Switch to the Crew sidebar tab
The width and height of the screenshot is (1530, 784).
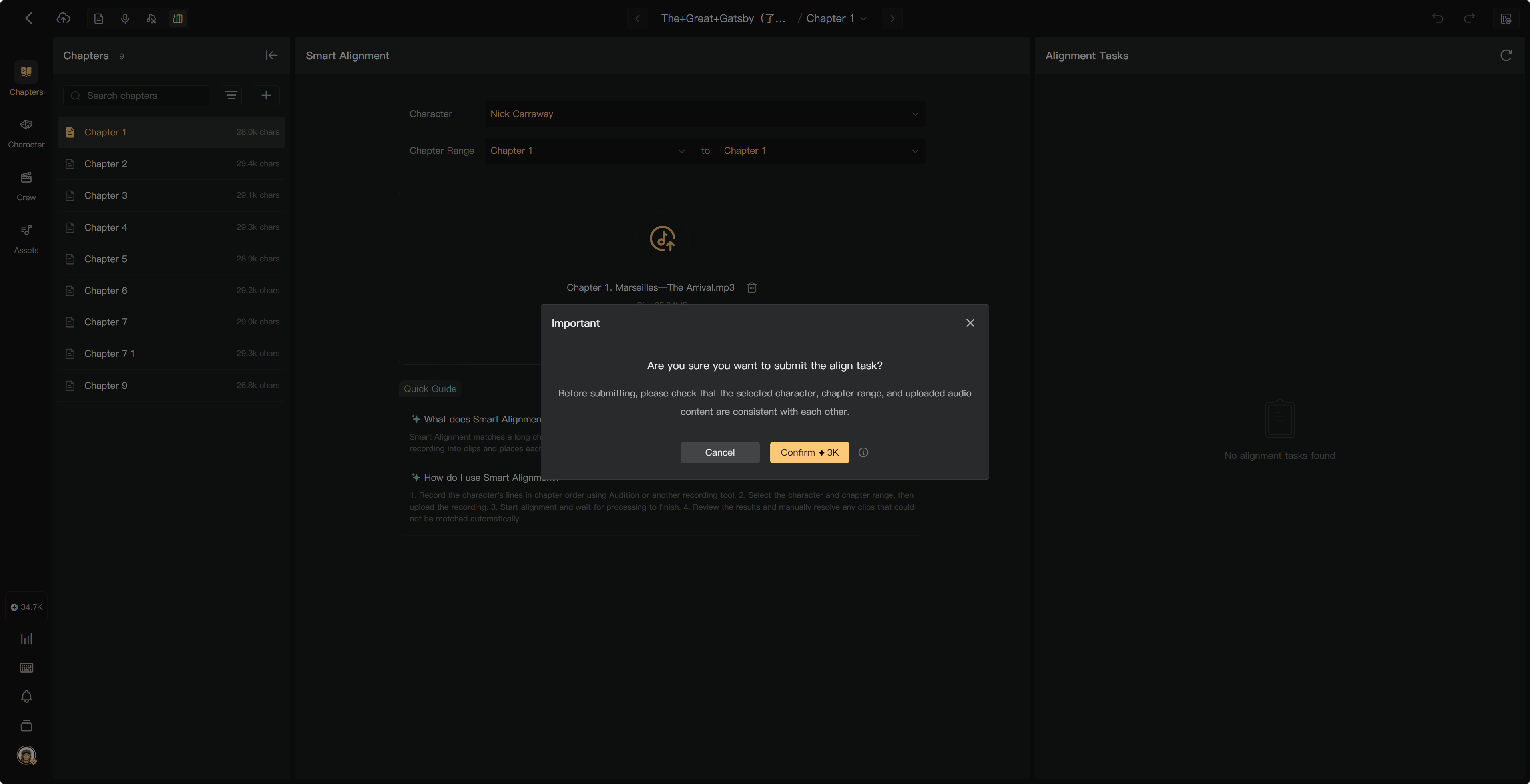[x=26, y=187]
